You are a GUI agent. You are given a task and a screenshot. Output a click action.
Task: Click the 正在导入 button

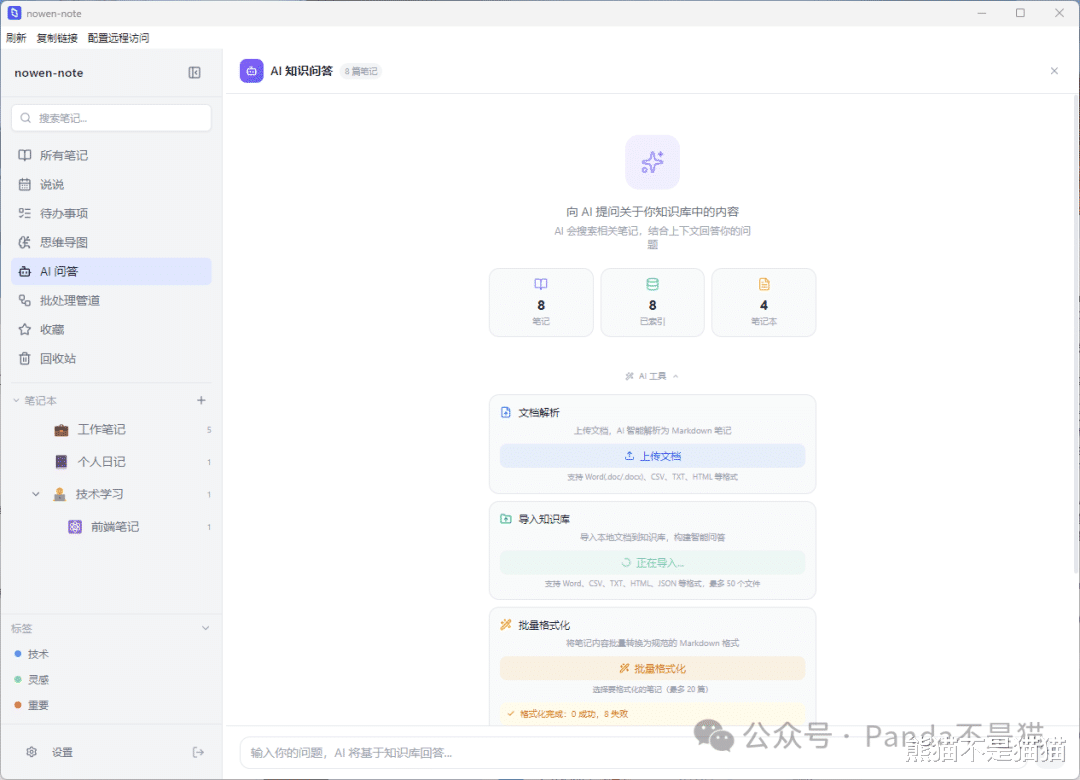pyautogui.click(x=652, y=562)
